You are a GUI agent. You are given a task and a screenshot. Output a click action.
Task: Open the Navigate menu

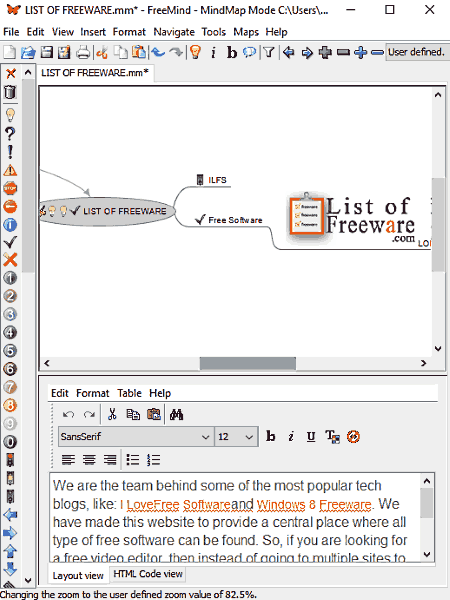[x=174, y=32]
